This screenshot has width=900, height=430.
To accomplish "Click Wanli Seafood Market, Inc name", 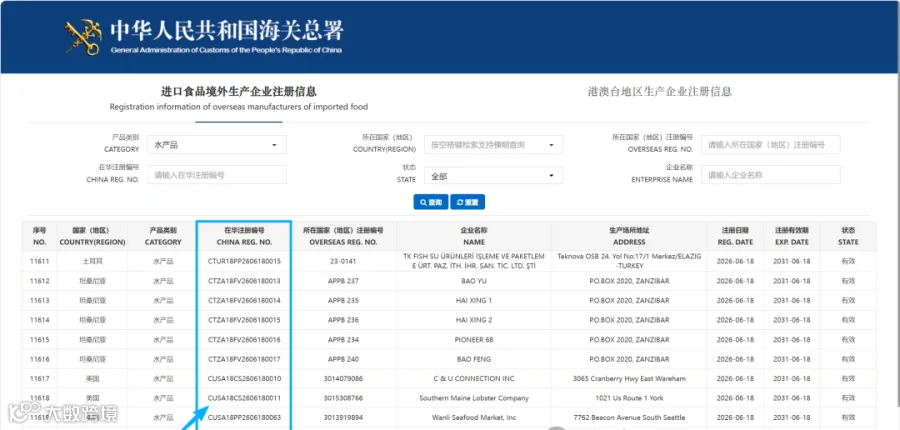I will pos(474,417).
